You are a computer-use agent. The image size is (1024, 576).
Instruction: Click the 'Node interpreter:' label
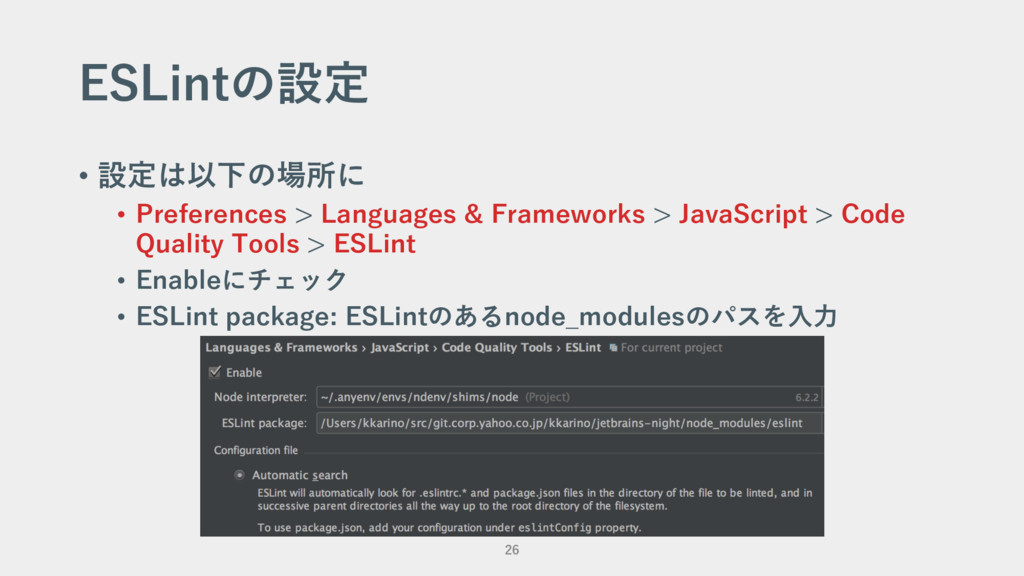tap(261, 397)
